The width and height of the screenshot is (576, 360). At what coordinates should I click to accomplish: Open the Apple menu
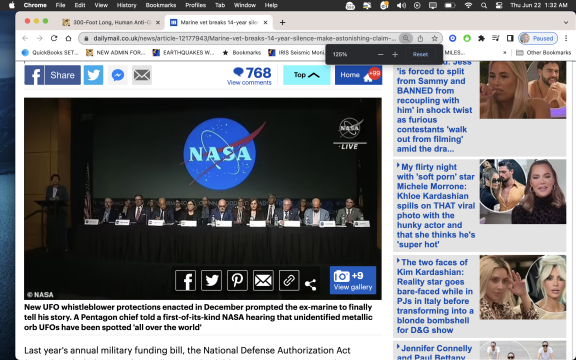click(12, 5)
